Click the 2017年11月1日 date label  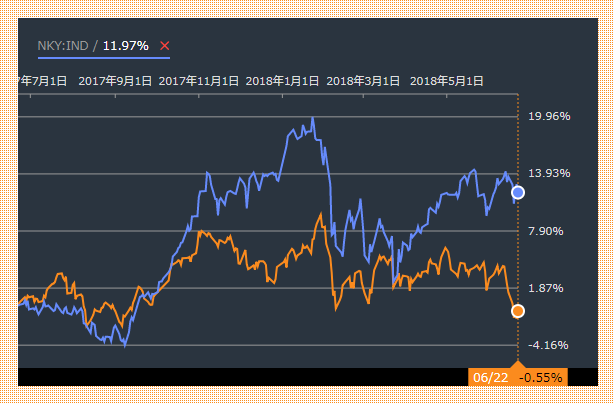(199, 80)
